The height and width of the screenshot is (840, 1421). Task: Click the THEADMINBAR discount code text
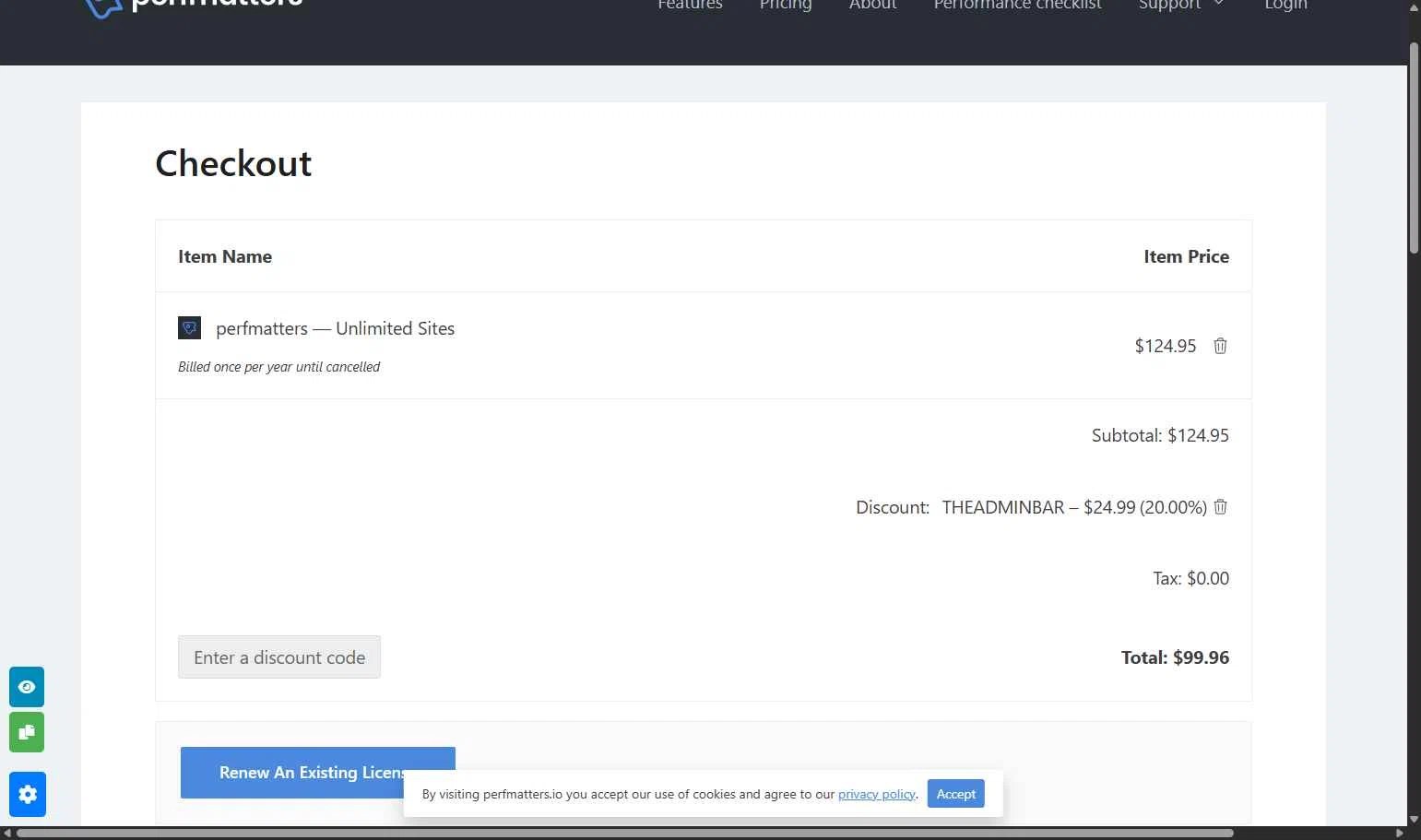pyautogui.click(x=1003, y=507)
